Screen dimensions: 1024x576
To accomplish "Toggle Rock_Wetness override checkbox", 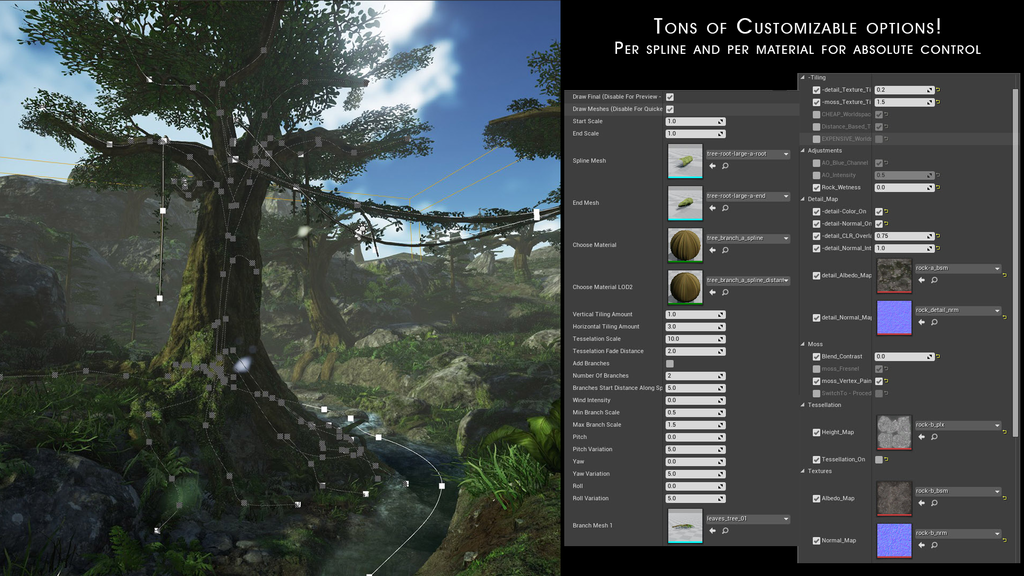I will (816, 187).
